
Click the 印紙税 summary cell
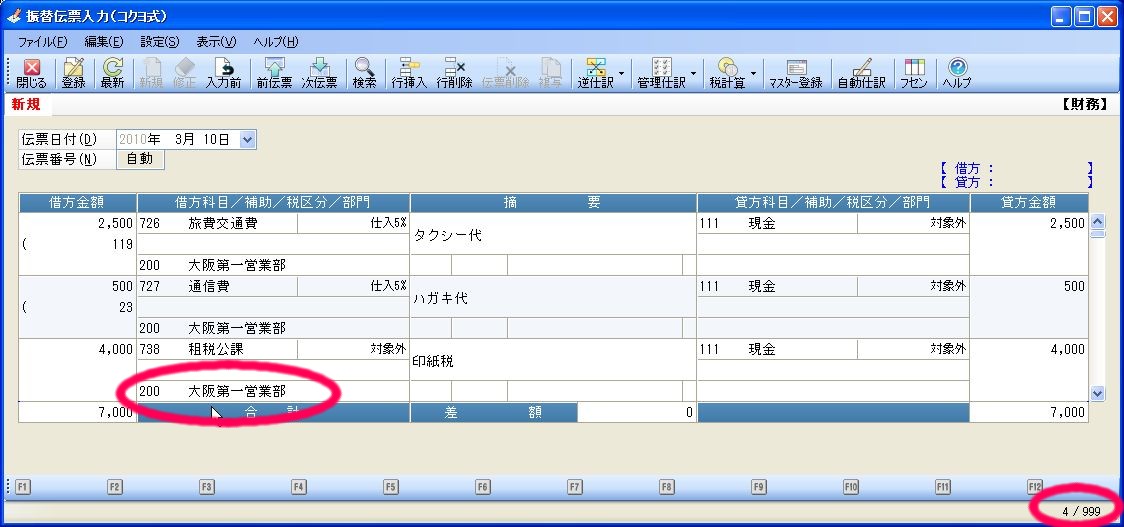[553, 361]
